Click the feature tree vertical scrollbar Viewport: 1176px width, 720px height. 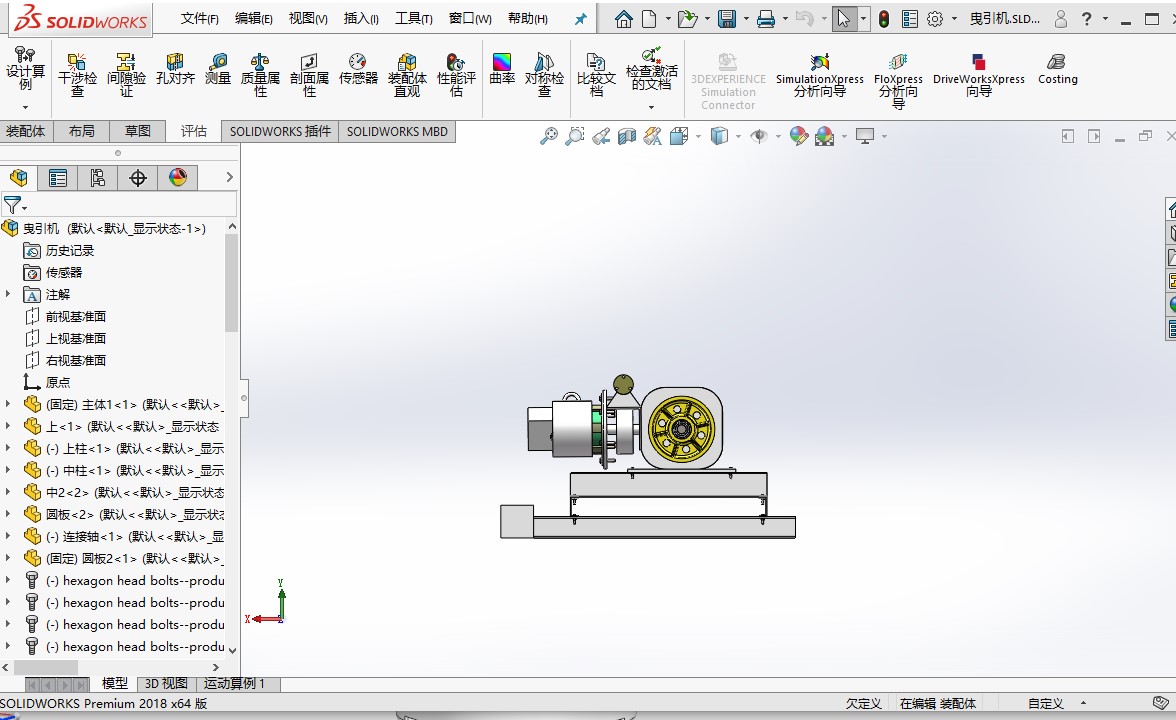232,283
